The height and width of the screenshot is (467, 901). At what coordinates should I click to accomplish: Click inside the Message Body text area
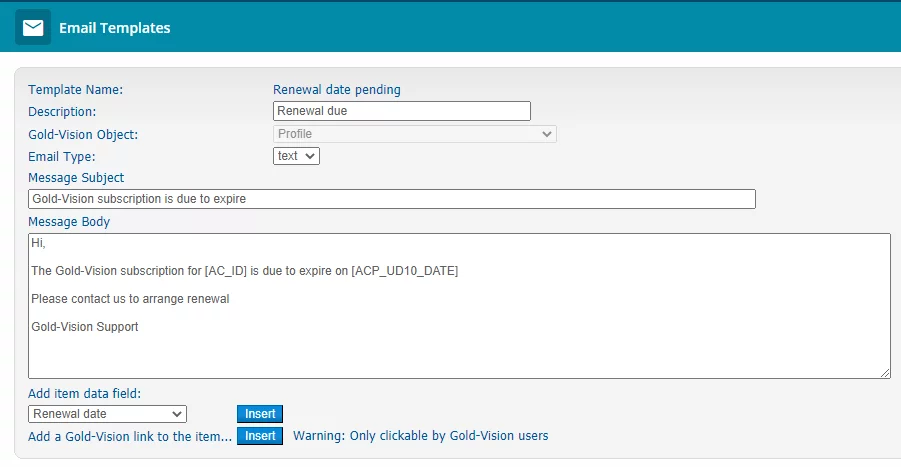[x=459, y=306]
